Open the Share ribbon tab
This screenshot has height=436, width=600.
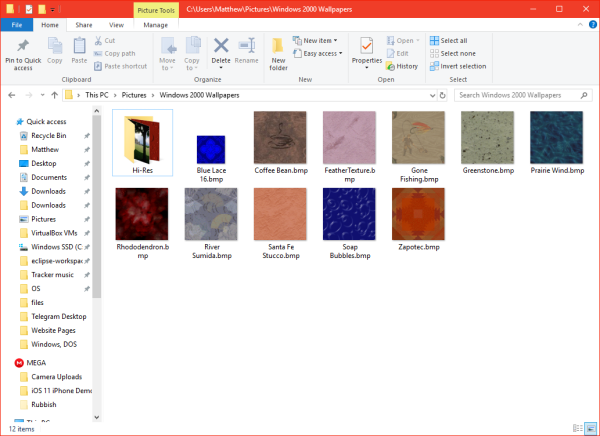[84, 23]
